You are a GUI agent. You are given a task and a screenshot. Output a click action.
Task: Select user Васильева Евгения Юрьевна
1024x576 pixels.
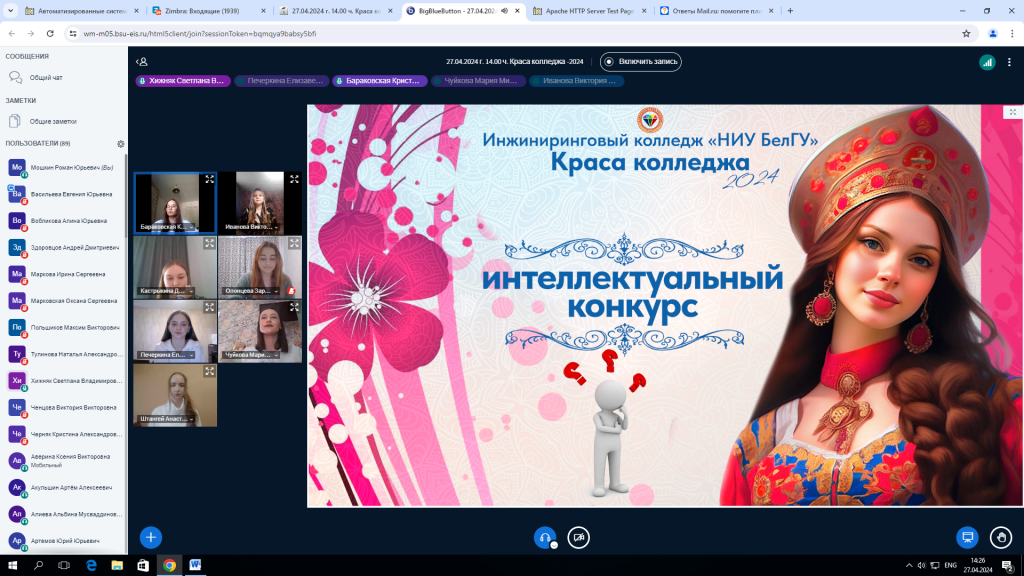tap(64, 195)
